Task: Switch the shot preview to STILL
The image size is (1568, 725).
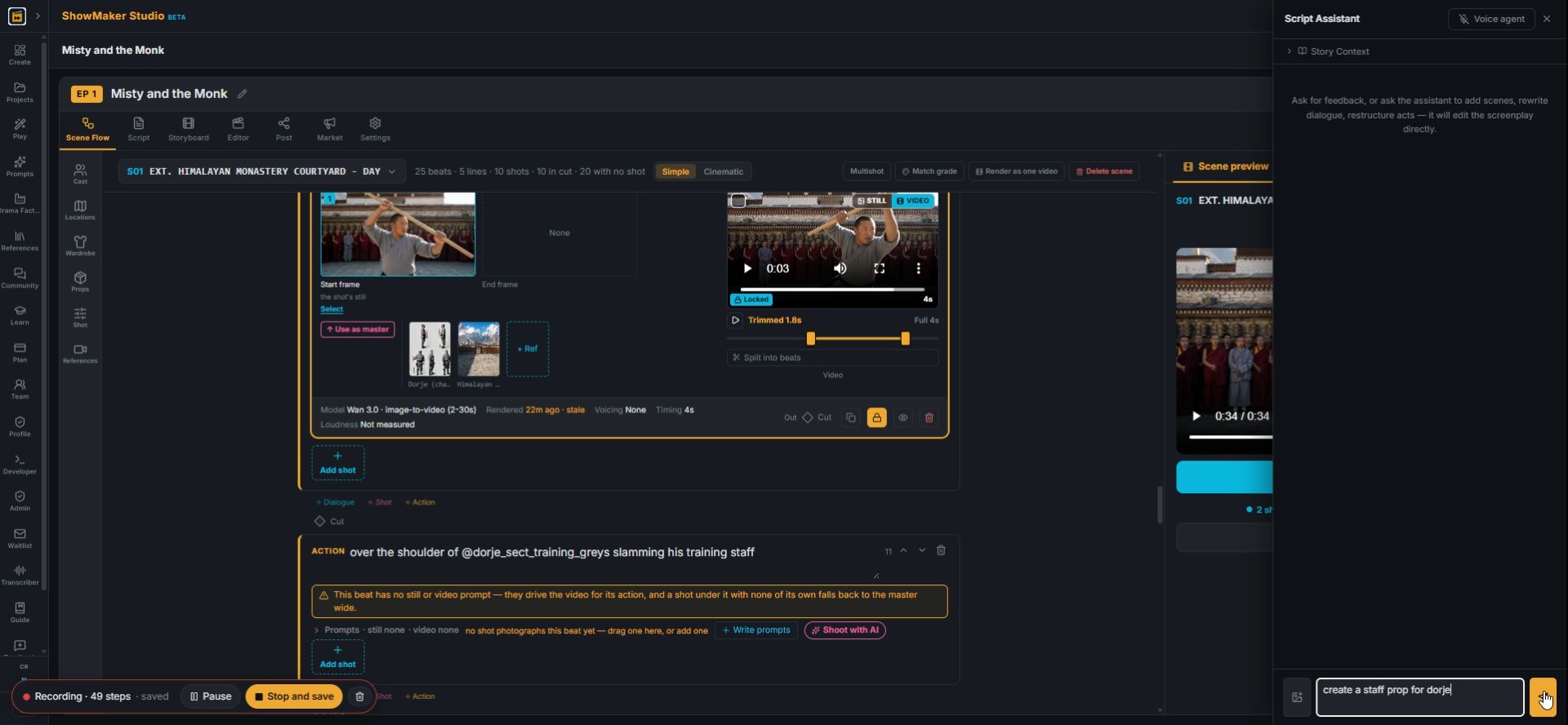Action: [871, 200]
